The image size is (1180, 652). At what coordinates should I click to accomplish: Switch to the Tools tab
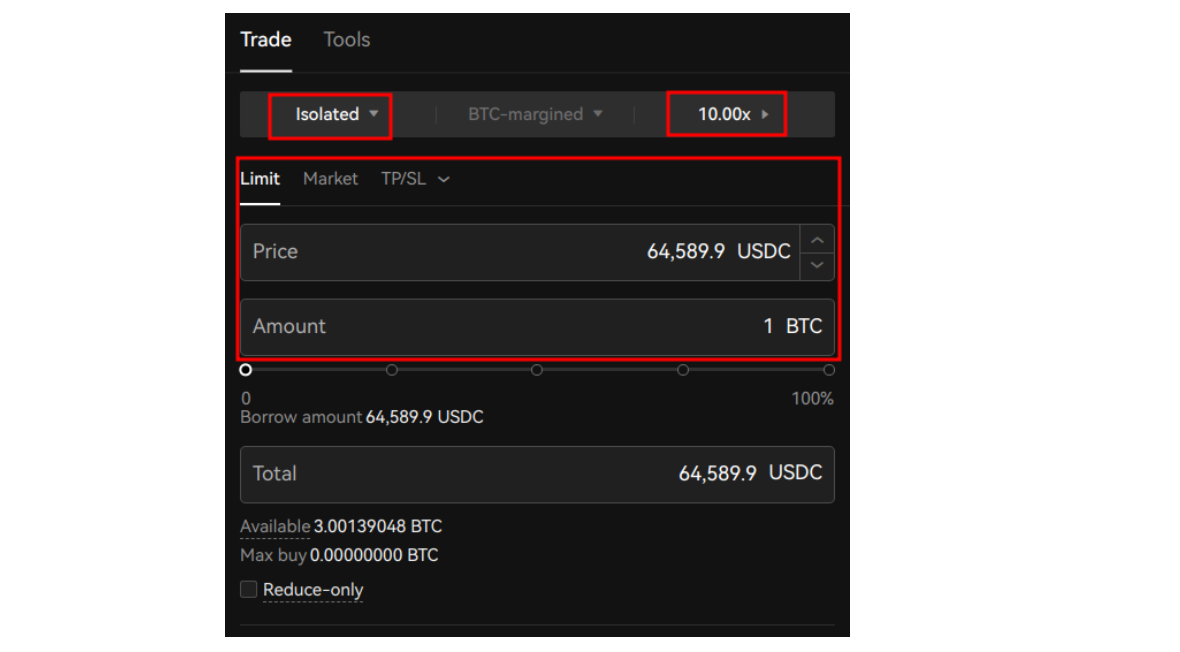click(x=345, y=39)
